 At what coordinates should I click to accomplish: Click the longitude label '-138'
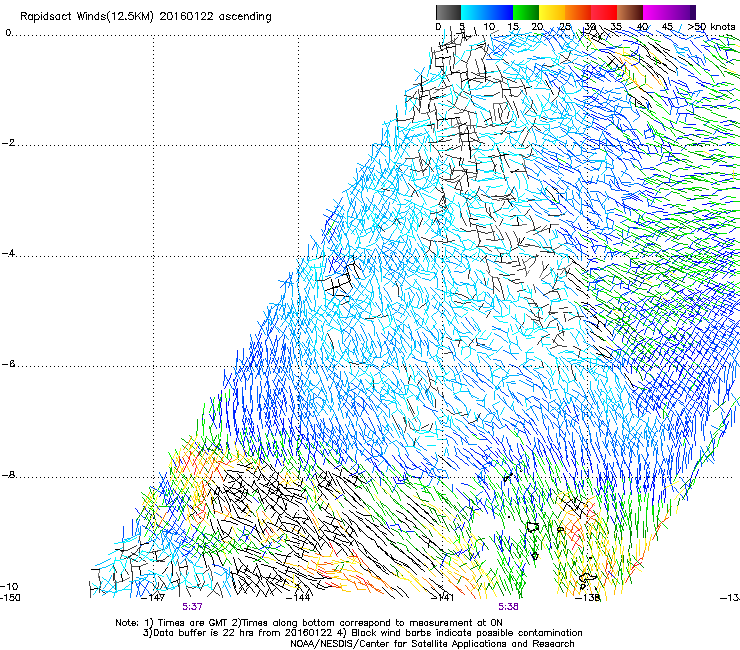pyautogui.click(x=588, y=598)
